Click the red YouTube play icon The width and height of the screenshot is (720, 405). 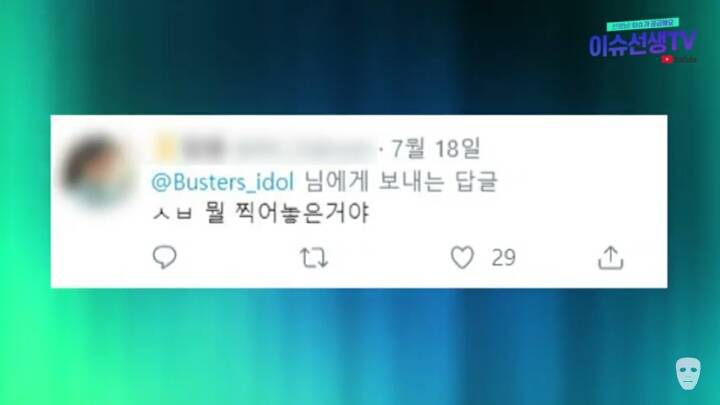tap(667, 59)
